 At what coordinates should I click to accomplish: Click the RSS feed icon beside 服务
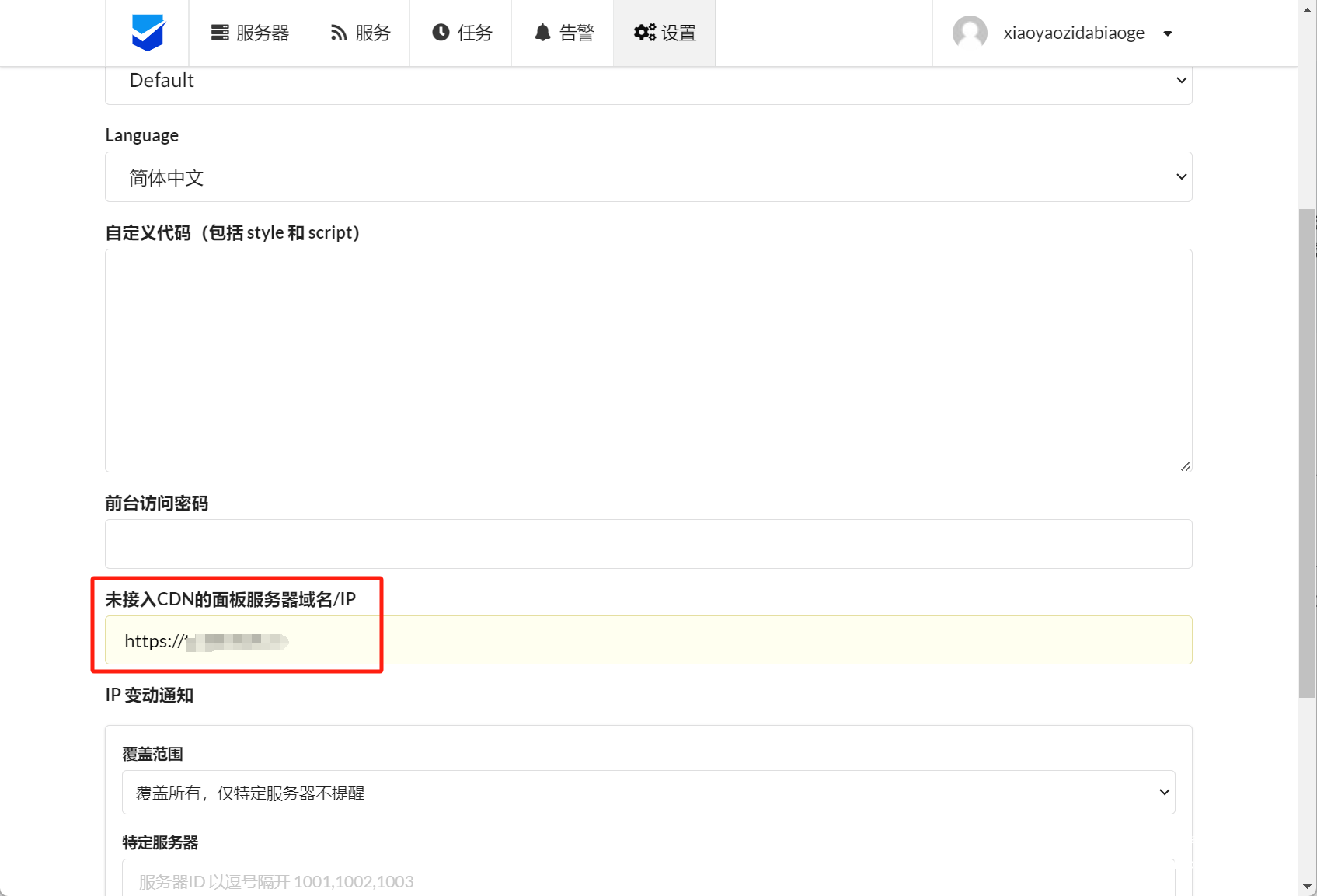339,33
